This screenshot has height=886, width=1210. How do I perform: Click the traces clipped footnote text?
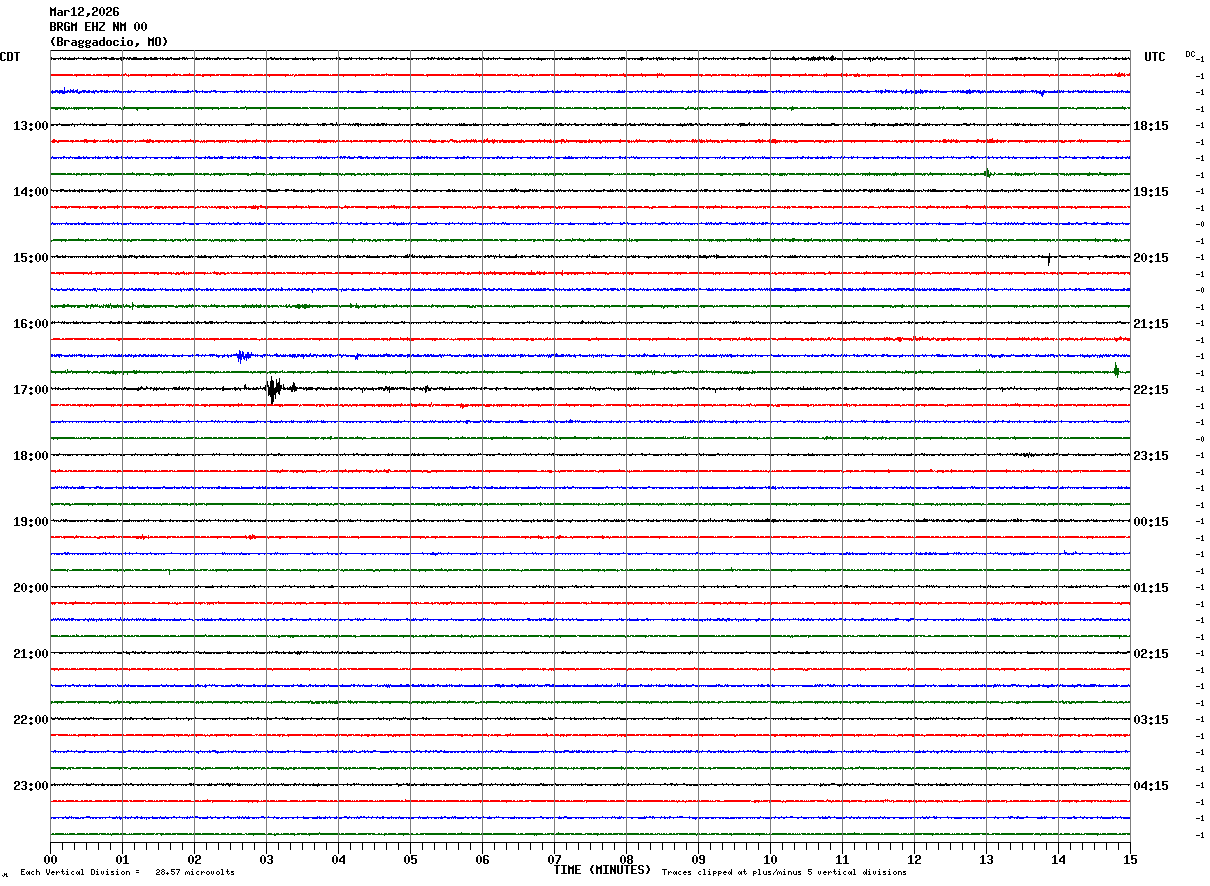click(x=784, y=872)
